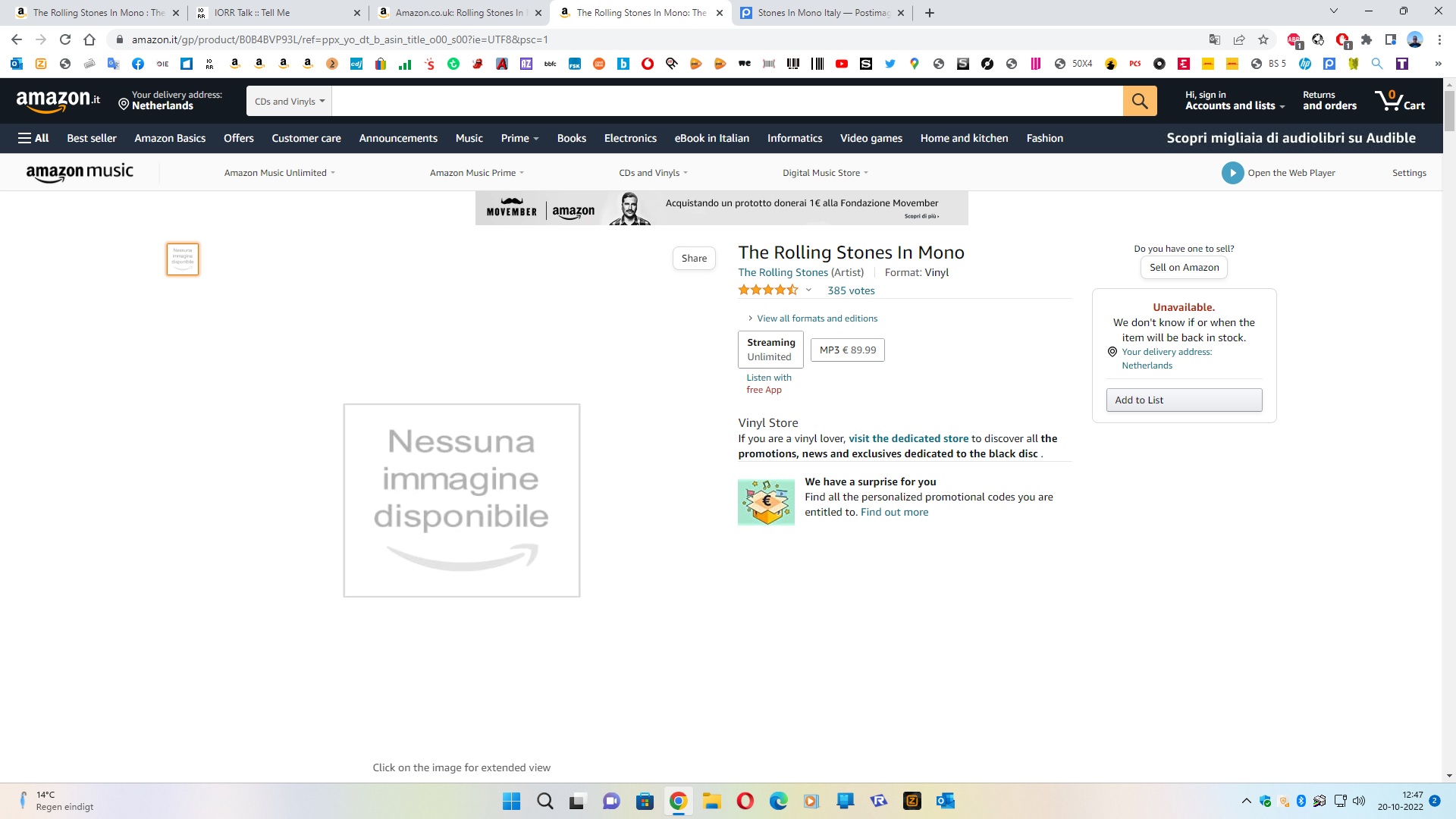Click the page vertical scrollbar thumb
Viewport: 1456px width, 819px height.
[x=1449, y=111]
